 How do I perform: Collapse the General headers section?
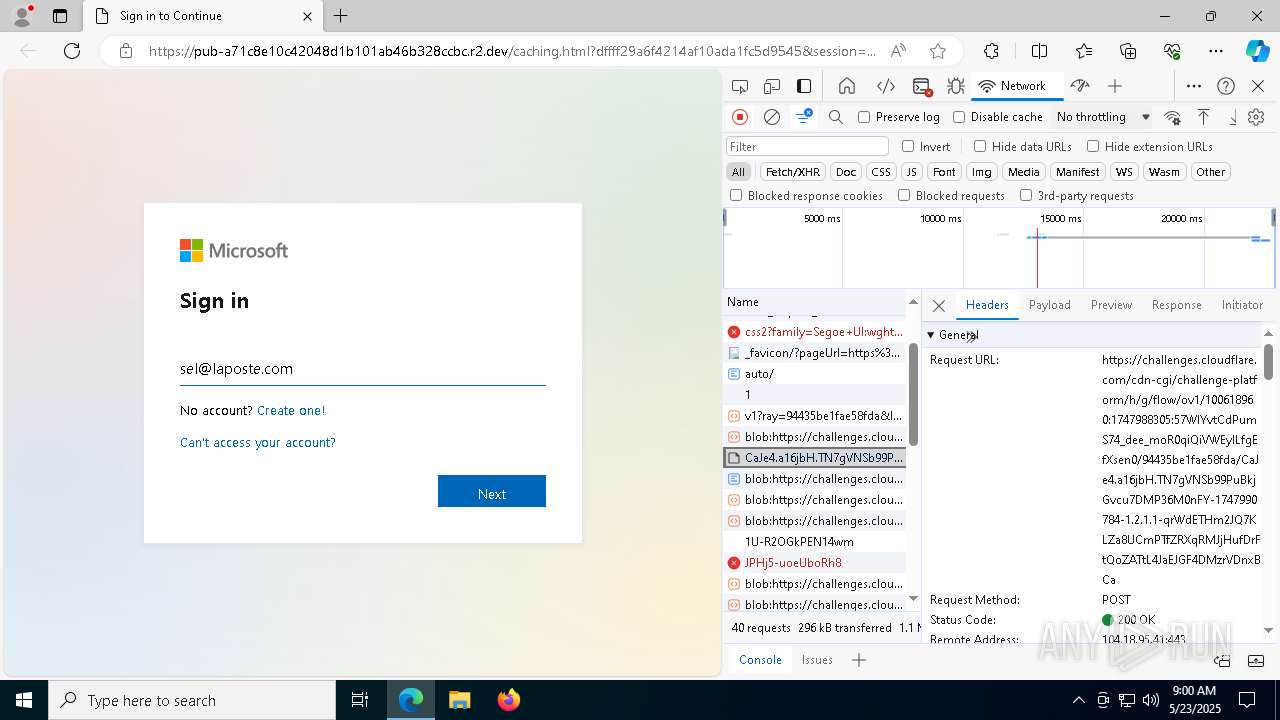point(931,335)
